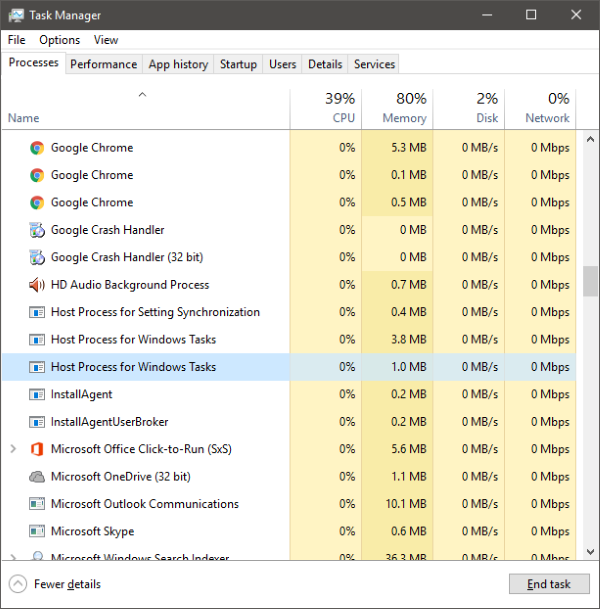Sort by the Network column header
The width and height of the screenshot is (600, 609).
point(540,109)
